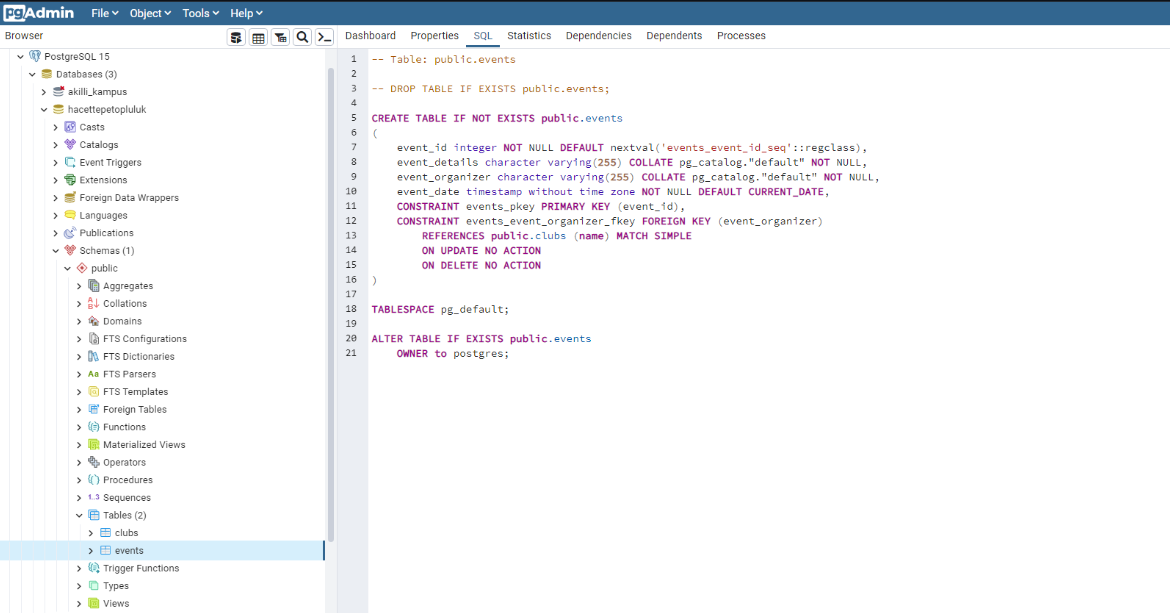Viewport: 1170px width, 613px height.
Task: Open the Query Tool
Action: click(236, 36)
